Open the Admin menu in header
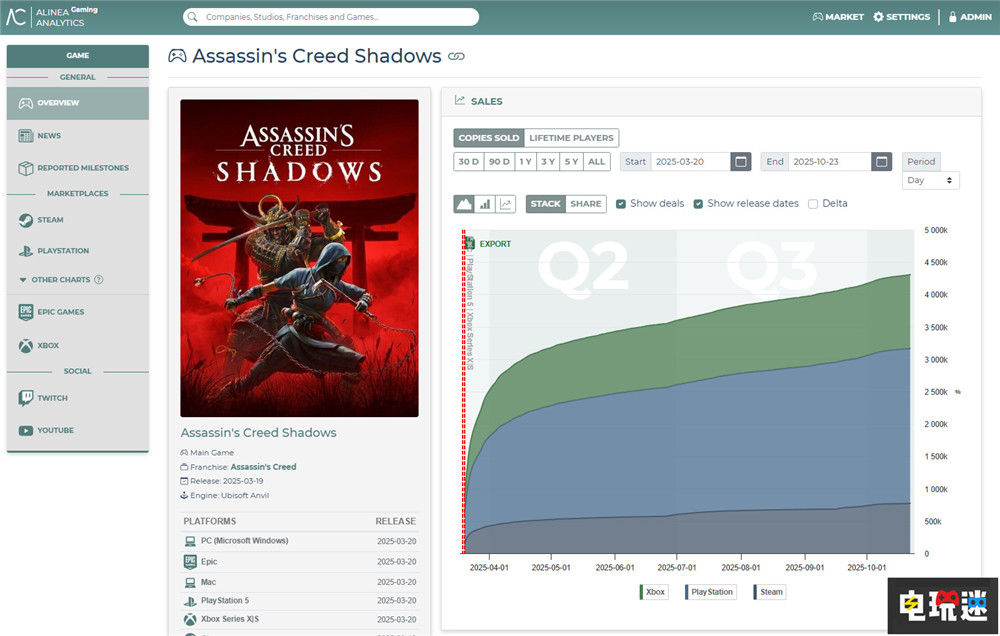This screenshot has height=636, width=1000. coord(969,17)
